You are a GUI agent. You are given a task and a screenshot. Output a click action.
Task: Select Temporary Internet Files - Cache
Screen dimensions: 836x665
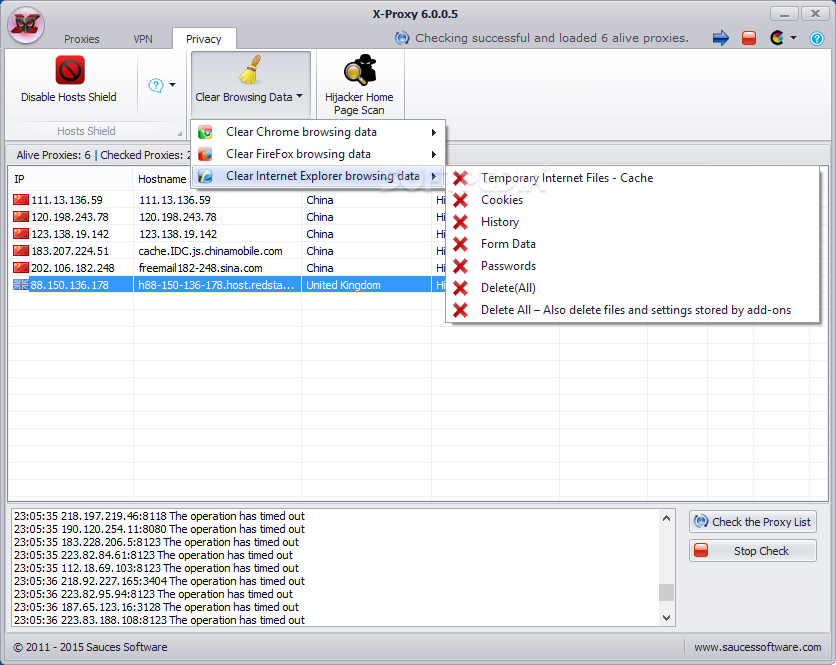pyautogui.click(x=633, y=178)
